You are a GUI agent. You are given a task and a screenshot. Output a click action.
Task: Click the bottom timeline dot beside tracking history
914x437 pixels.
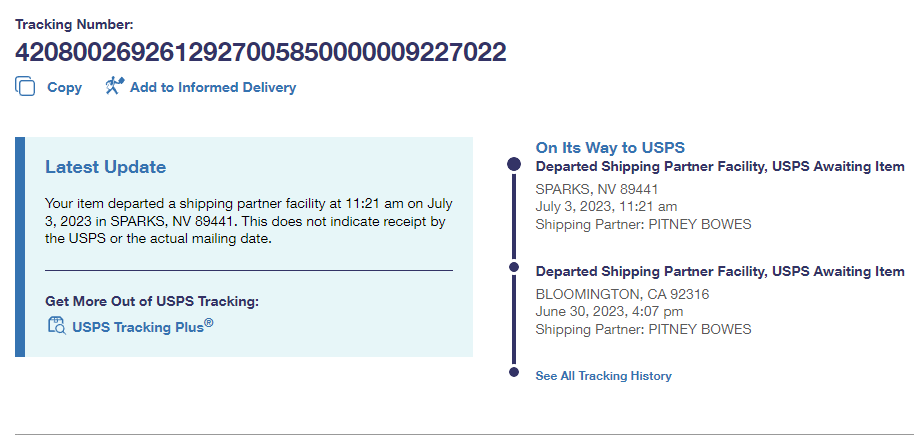point(514,373)
